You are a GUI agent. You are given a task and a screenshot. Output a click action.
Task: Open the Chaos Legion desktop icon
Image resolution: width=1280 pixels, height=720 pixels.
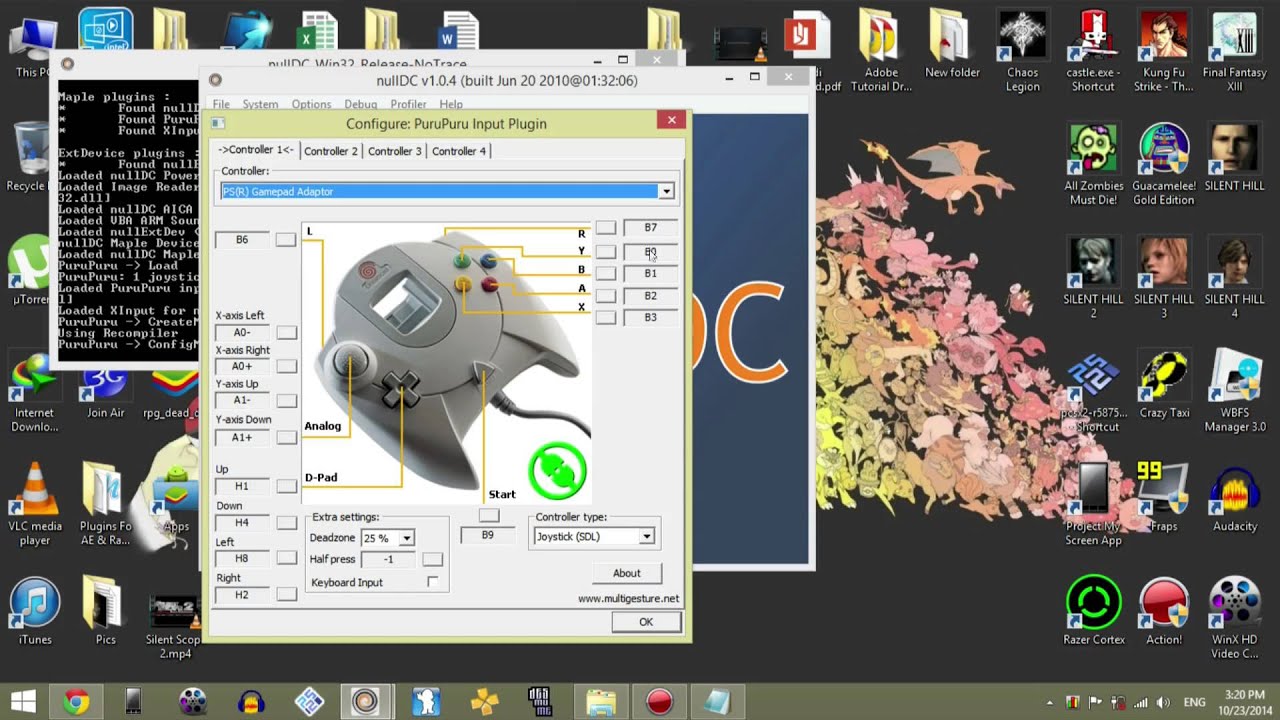(1022, 52)
